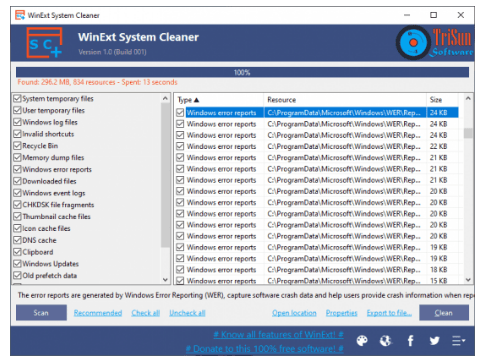Viewport: 482px width, 363px height.
Task: Click Check all link
Action: [146, 313]
